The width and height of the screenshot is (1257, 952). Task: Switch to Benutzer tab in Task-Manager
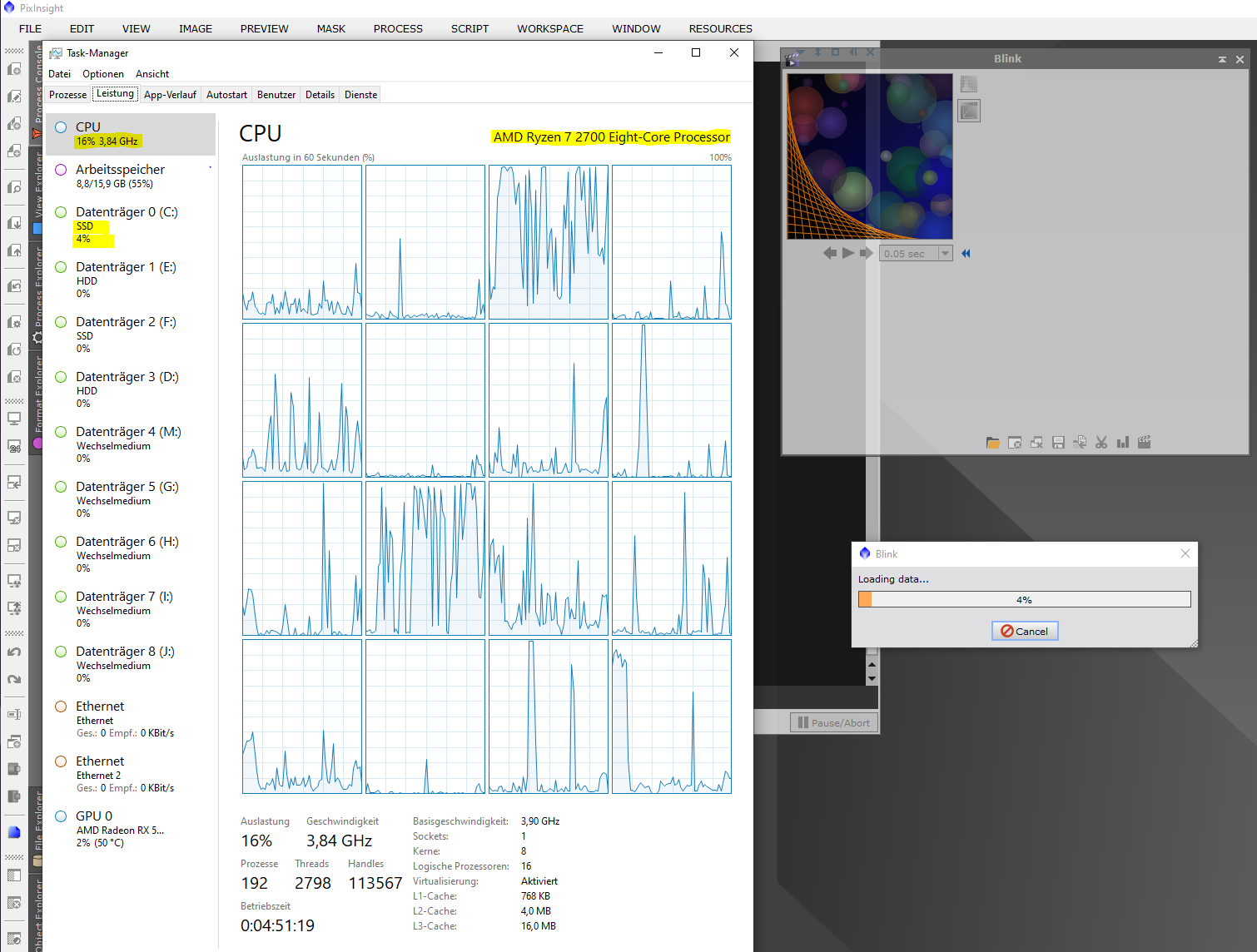276,95
